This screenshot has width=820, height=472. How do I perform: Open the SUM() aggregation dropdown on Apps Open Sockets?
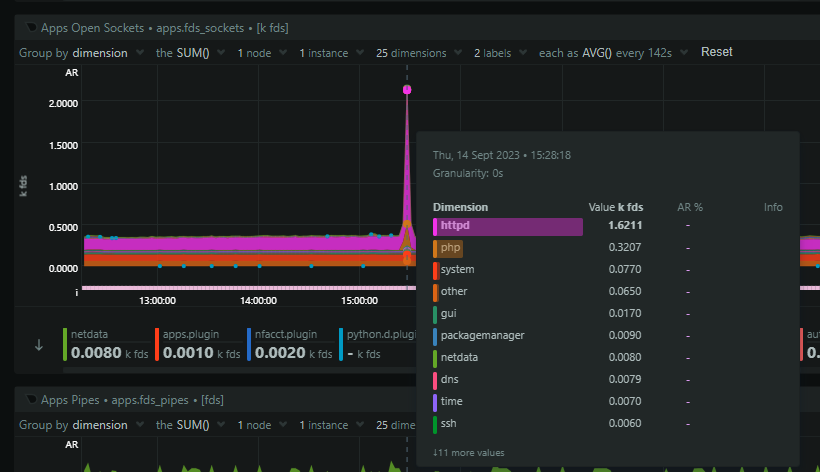190,52
